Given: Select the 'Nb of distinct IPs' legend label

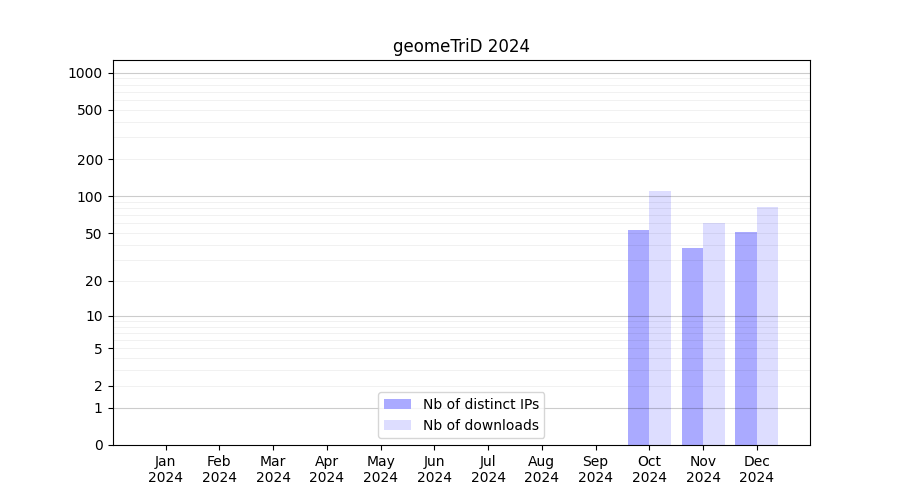Looking at the screenshot, I should 481,404.
